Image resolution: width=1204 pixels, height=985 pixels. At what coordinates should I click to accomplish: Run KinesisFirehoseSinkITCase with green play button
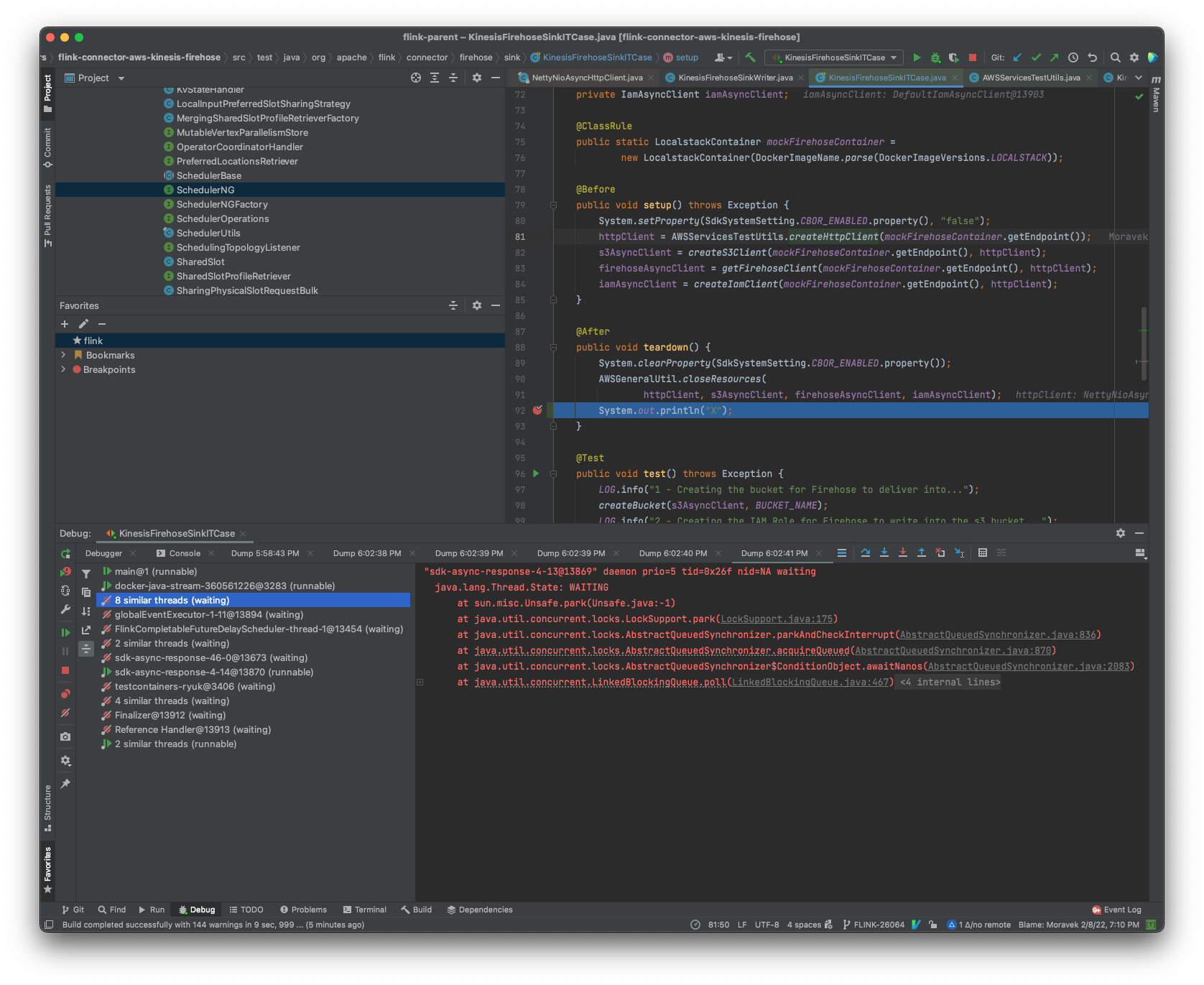(x=916, y=57)
